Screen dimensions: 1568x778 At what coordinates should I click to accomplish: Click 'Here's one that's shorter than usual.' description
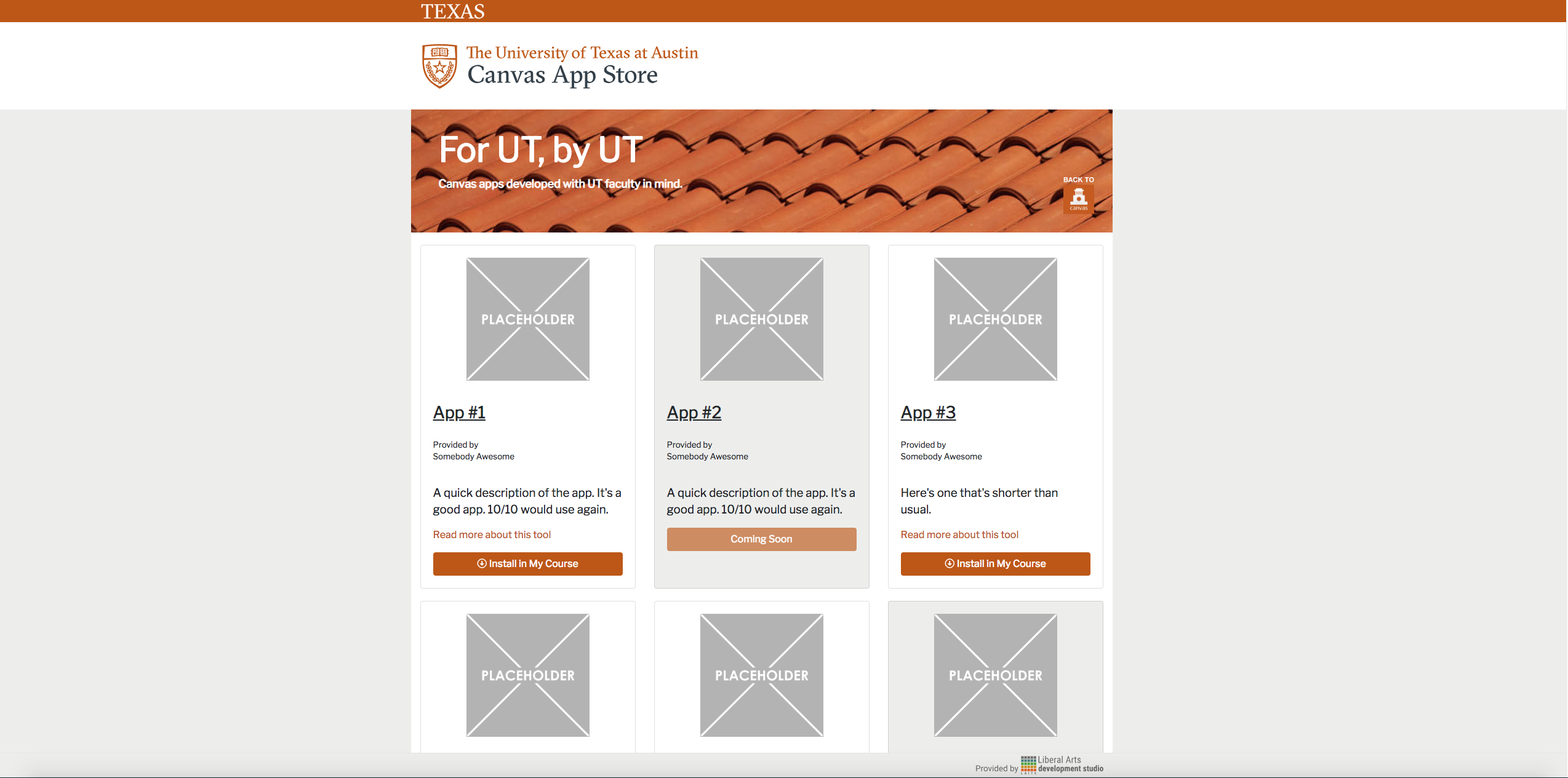click(979, 501)
